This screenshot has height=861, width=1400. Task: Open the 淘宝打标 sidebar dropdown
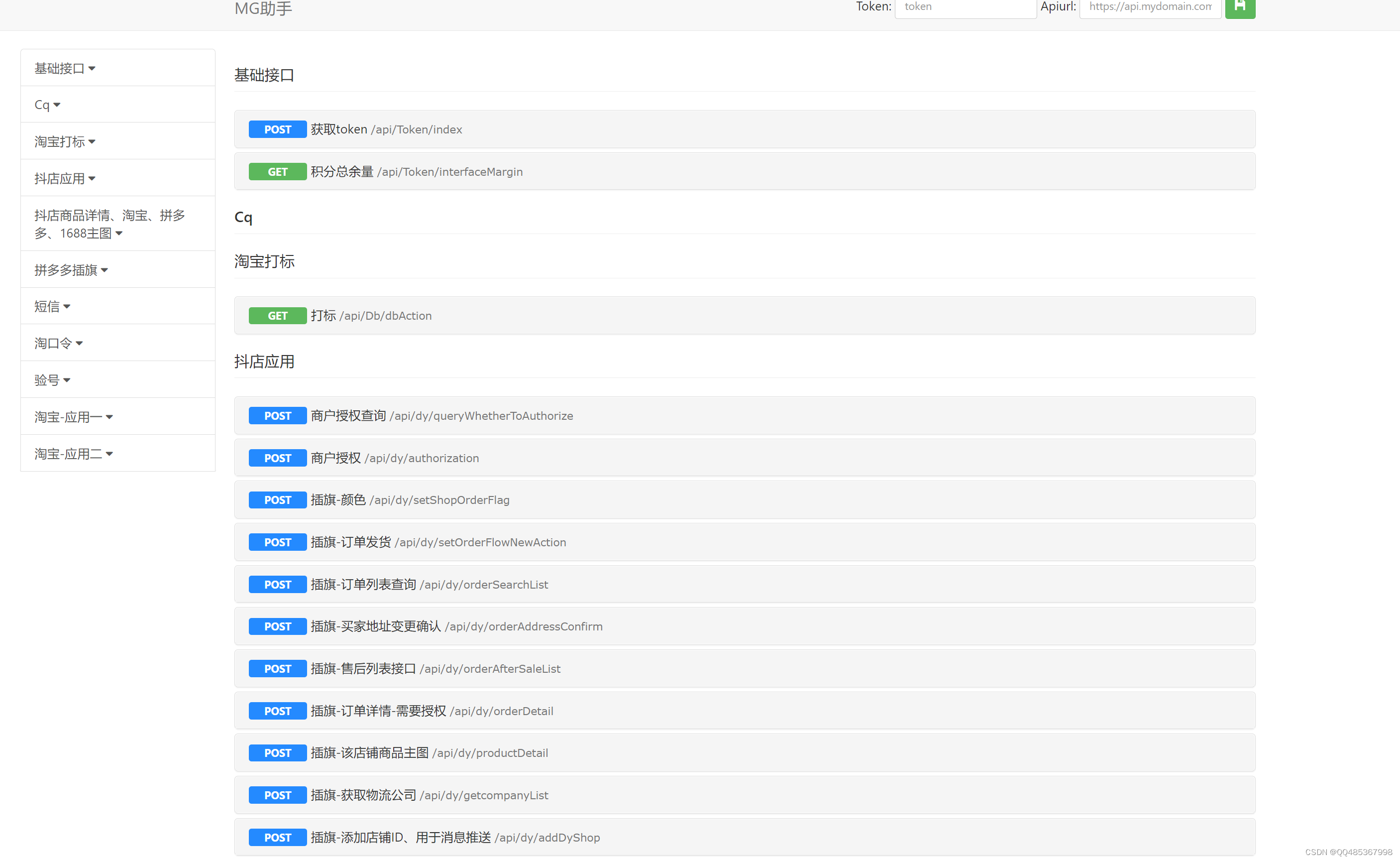pos(64,141)
